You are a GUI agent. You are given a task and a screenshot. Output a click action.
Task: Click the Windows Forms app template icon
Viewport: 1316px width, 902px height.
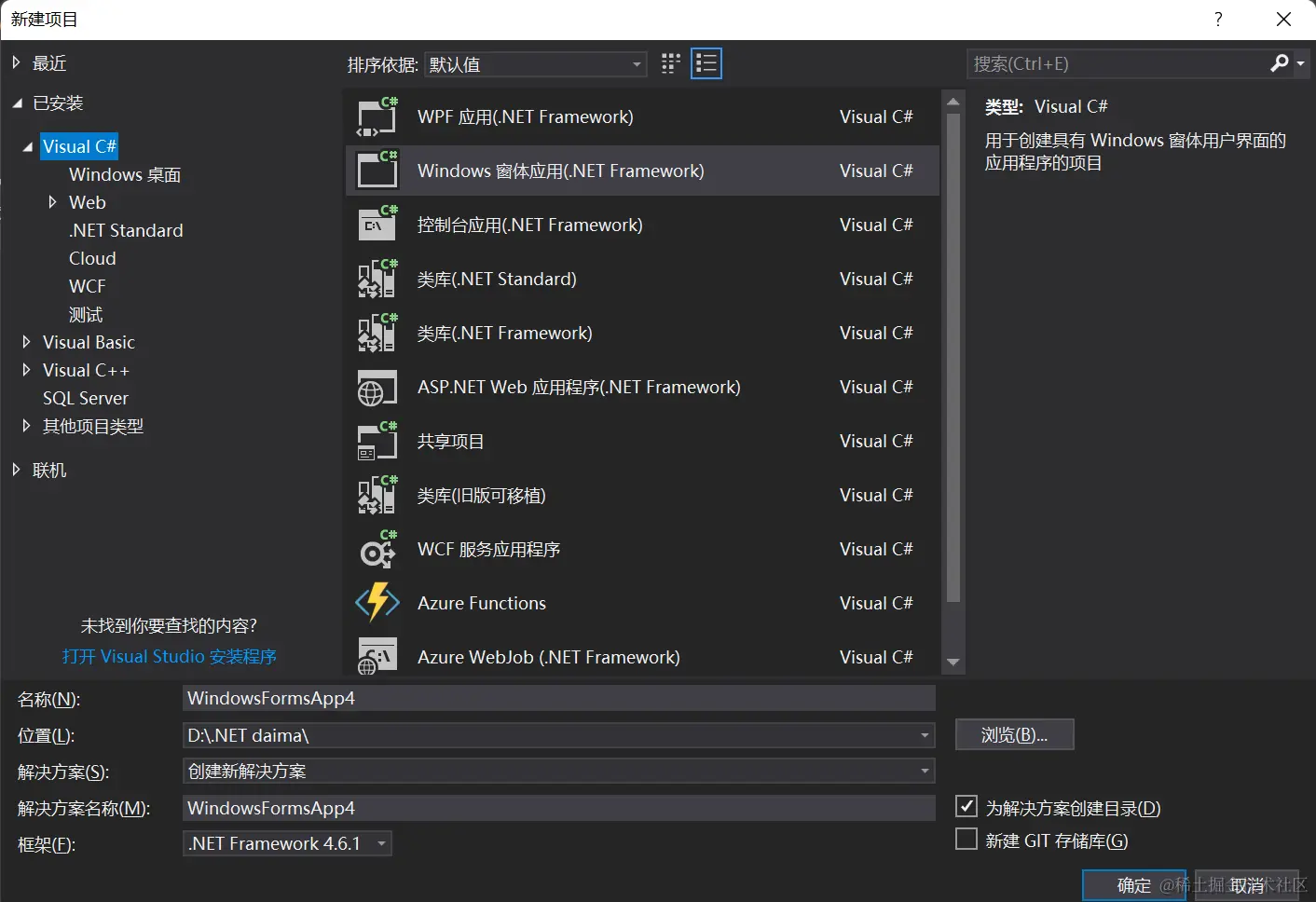click(377, 171)
